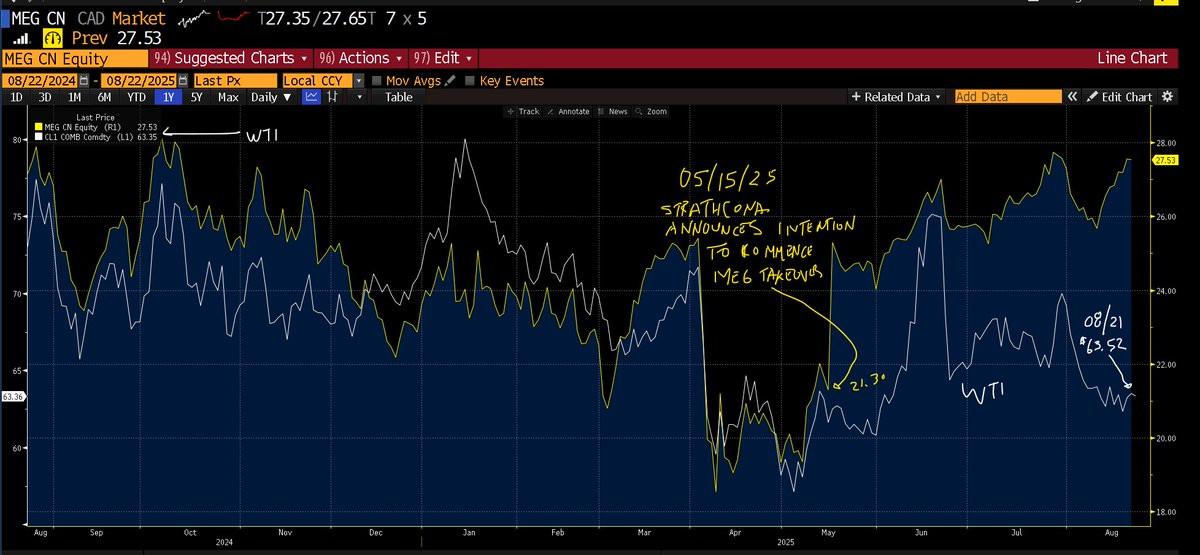Select the Annotate tool
1200x555 pixels.
coord(571,112)
